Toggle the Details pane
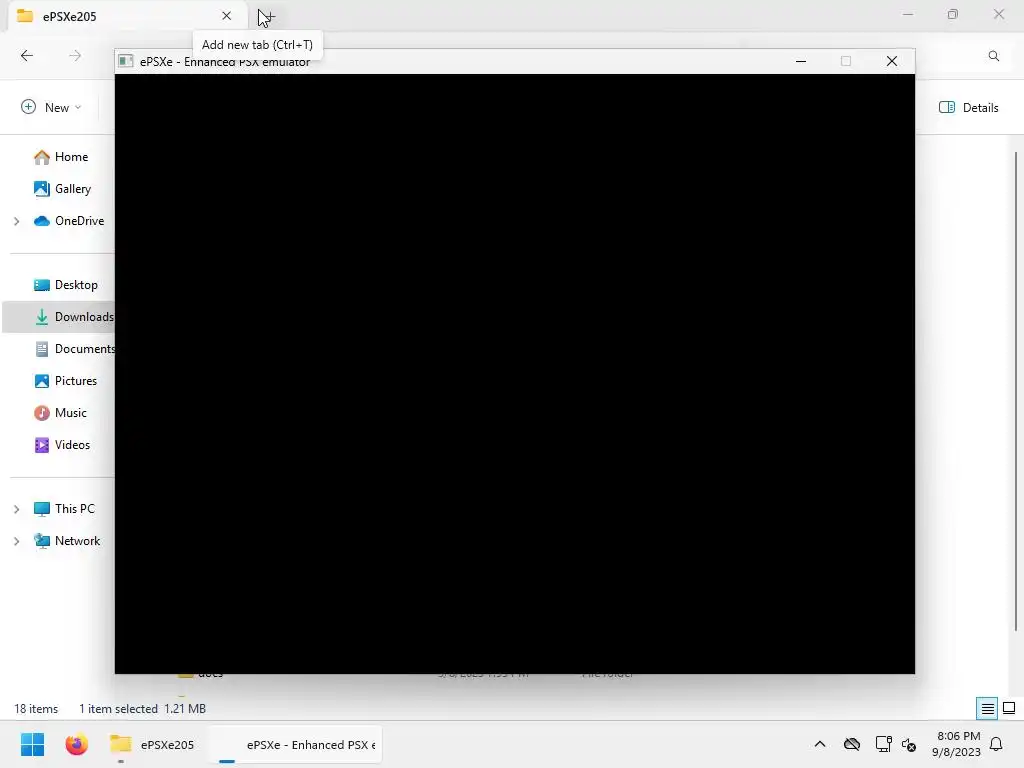Viewport: 1024px width, 768px height. click(x=968, y=107)
